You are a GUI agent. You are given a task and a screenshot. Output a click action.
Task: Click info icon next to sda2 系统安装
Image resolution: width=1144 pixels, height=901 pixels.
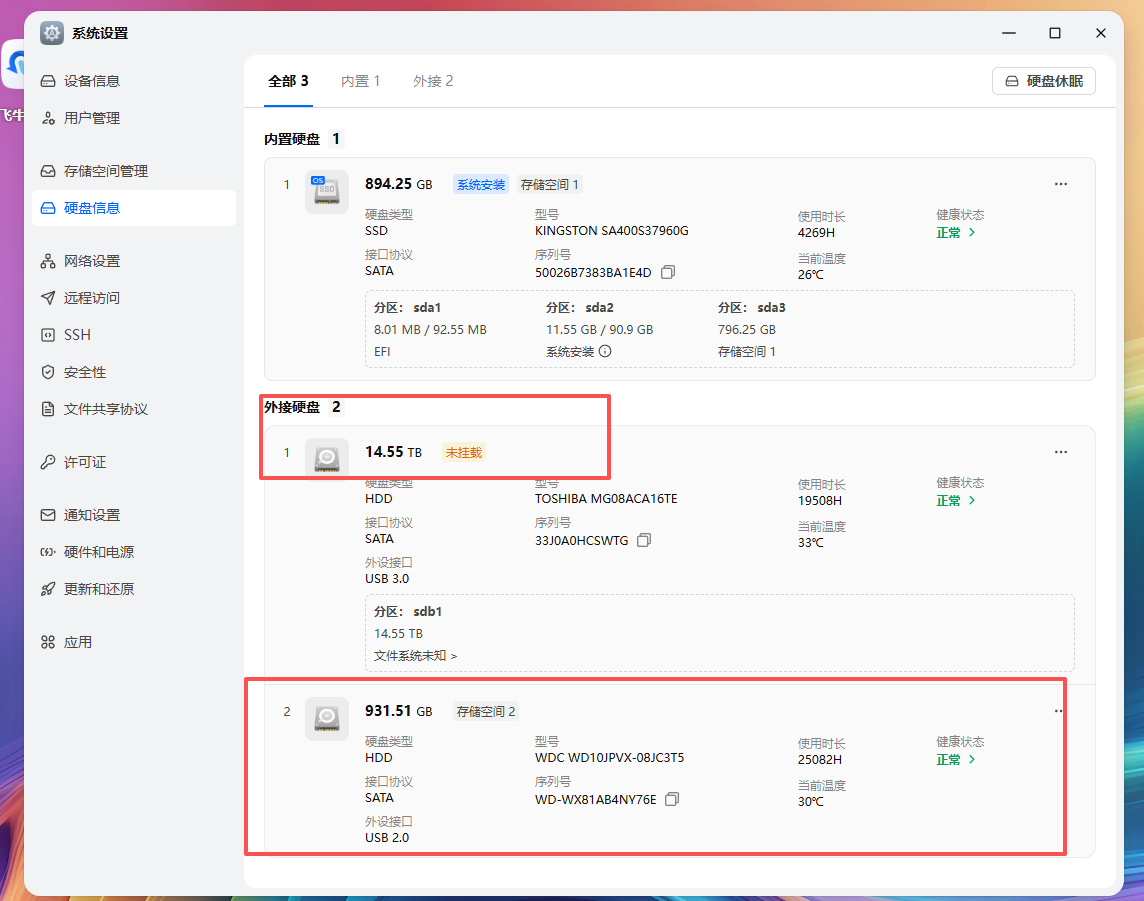point(605,351)
